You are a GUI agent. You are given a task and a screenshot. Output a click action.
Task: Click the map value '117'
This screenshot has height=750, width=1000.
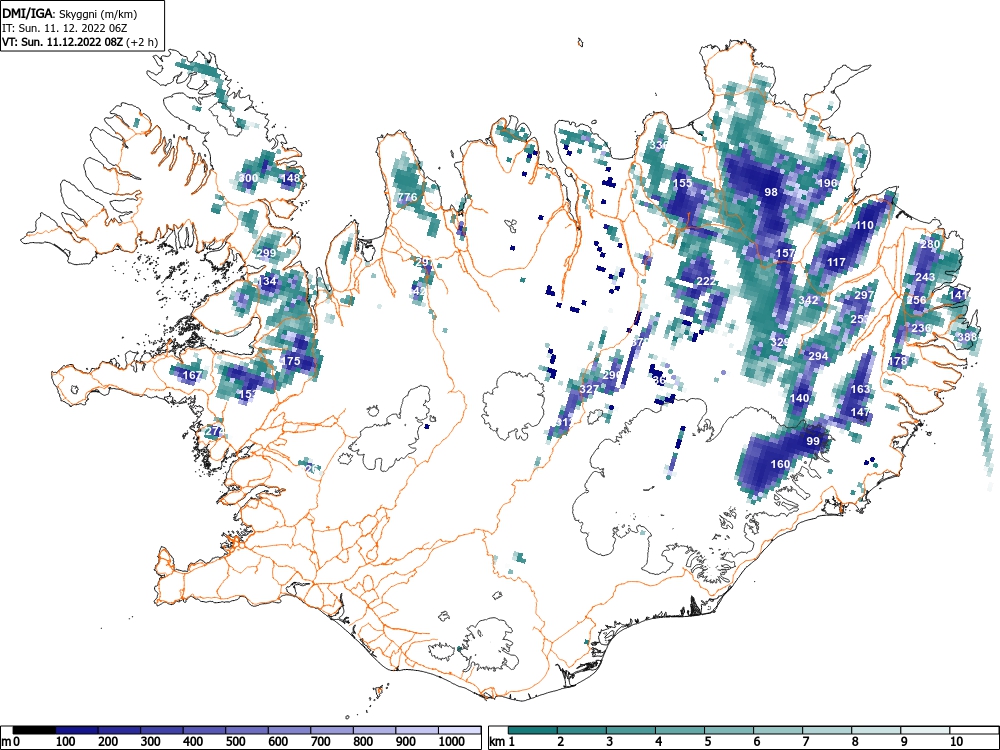point(836,262)
